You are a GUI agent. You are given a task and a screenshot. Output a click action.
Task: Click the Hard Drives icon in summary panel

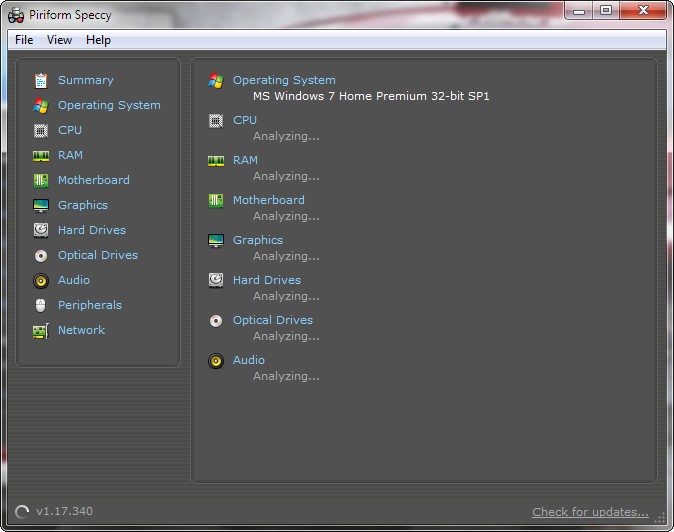(216, 280)
